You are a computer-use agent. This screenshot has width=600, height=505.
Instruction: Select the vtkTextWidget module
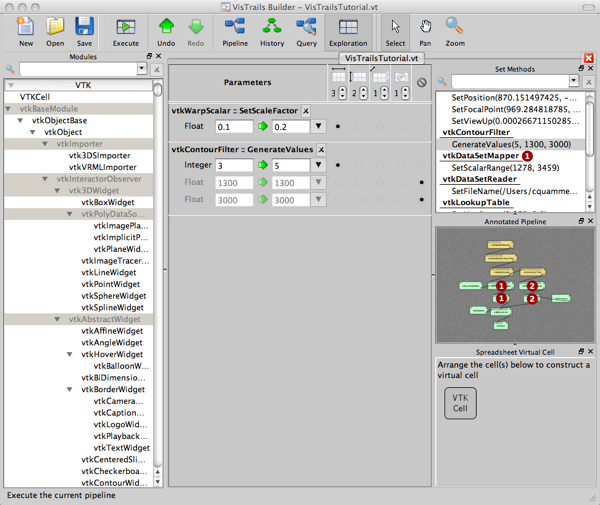coord(121,448)
